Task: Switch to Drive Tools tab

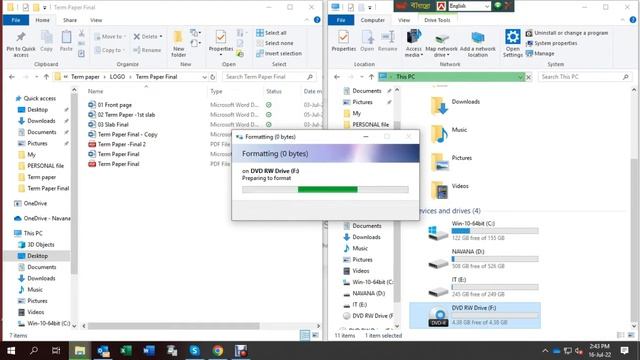Action: [437, 20]
